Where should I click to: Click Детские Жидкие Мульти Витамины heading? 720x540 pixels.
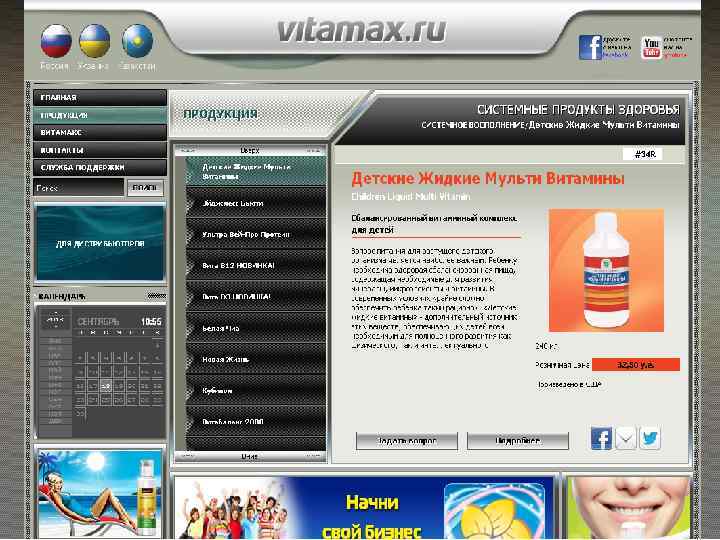488,178
